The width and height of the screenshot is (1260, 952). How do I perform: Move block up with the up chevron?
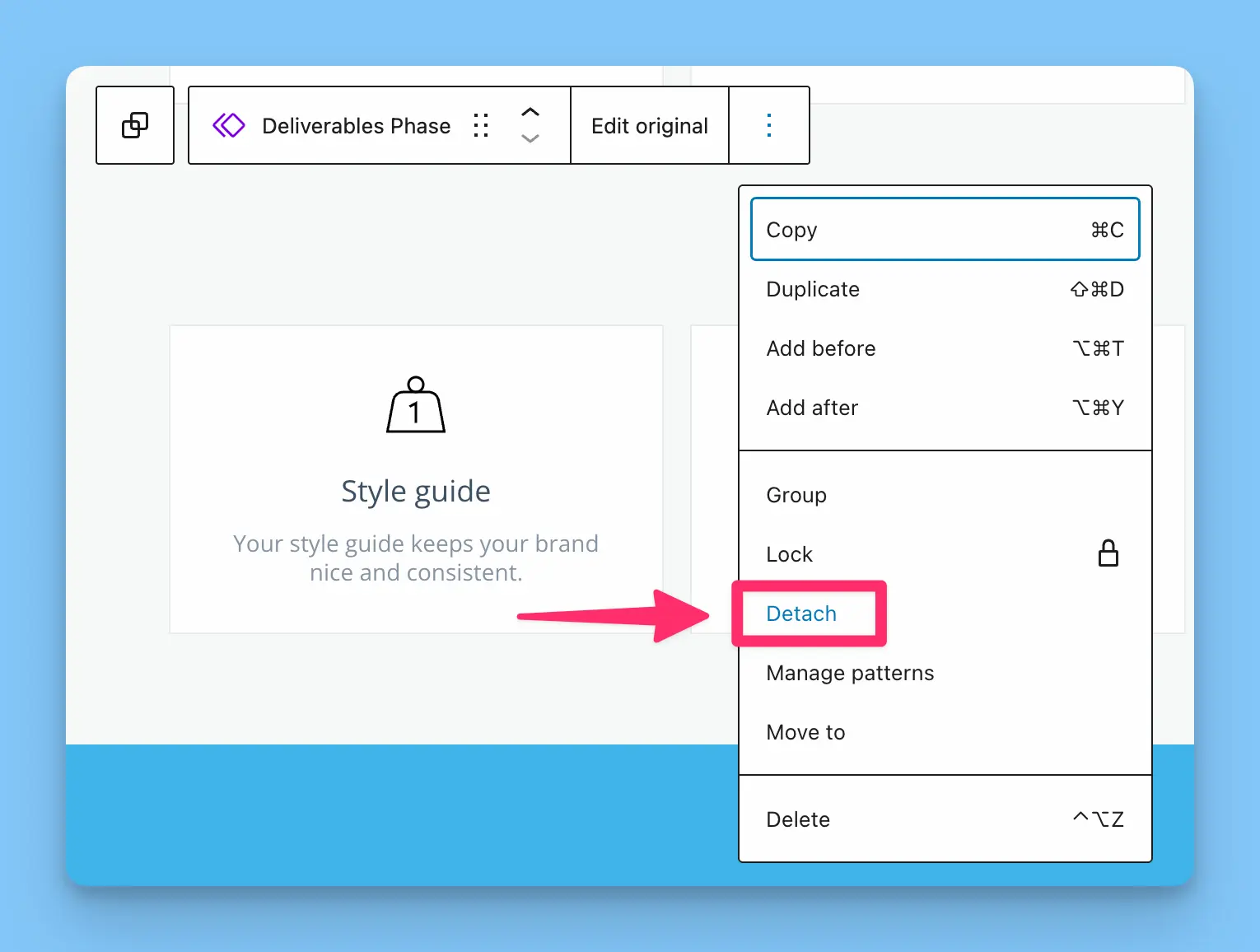530,112
